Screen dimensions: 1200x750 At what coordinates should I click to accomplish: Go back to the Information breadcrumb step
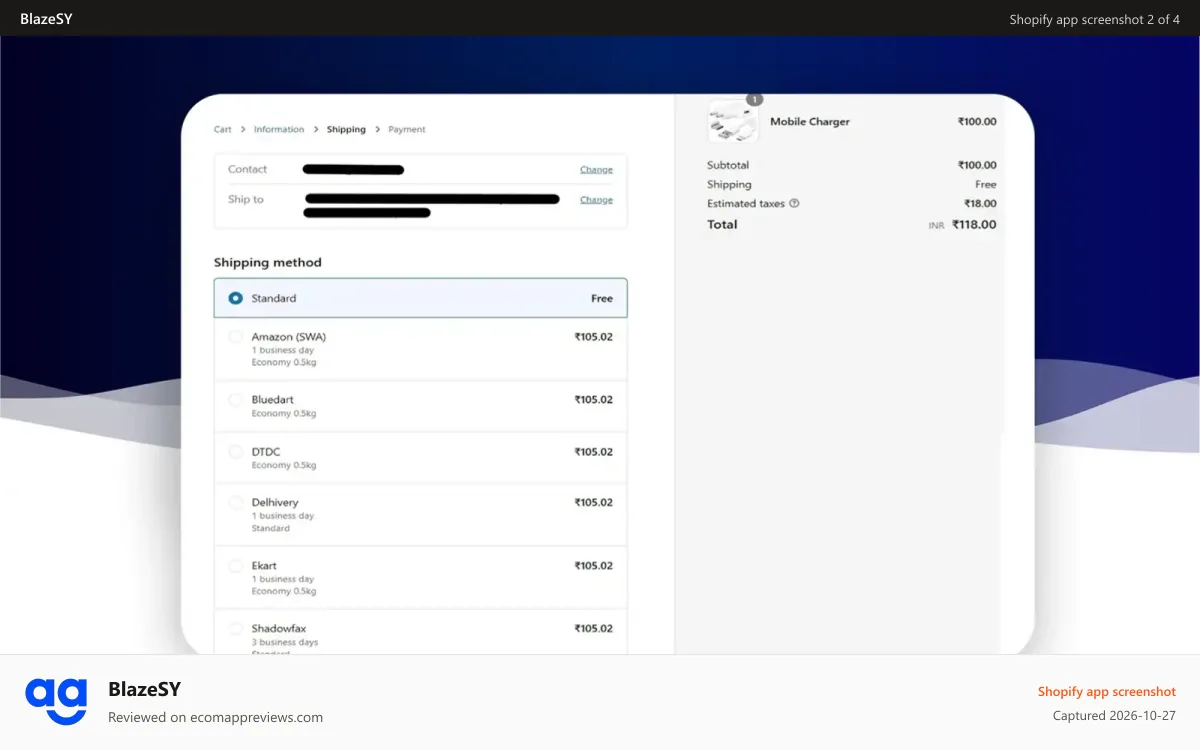pos(279,130)
